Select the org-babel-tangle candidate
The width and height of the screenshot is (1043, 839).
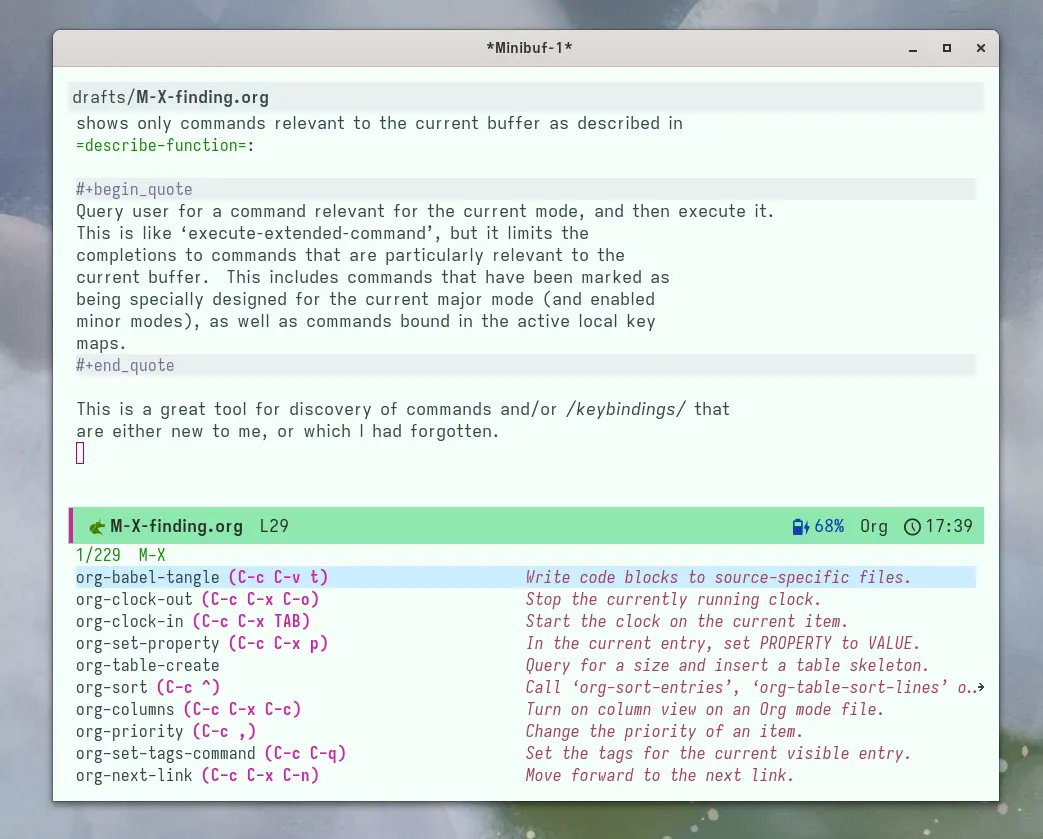[147, 578]
